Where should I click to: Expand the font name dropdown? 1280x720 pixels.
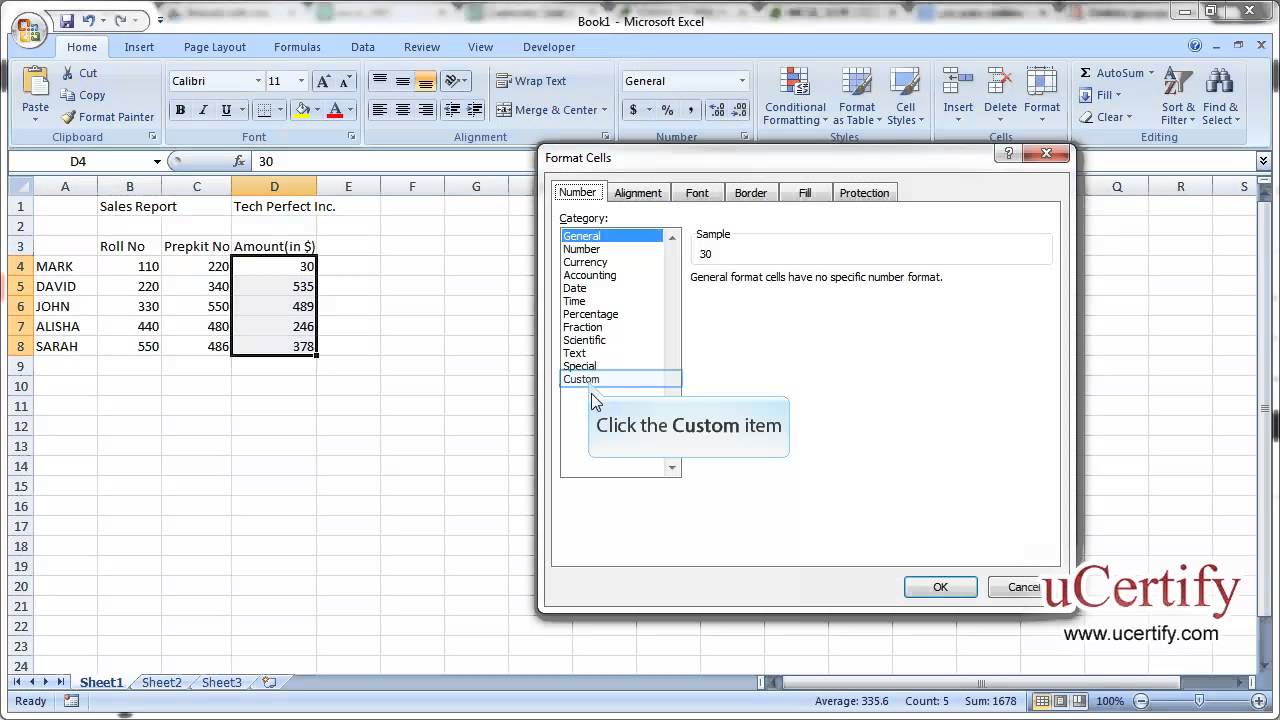coord(258,81)
